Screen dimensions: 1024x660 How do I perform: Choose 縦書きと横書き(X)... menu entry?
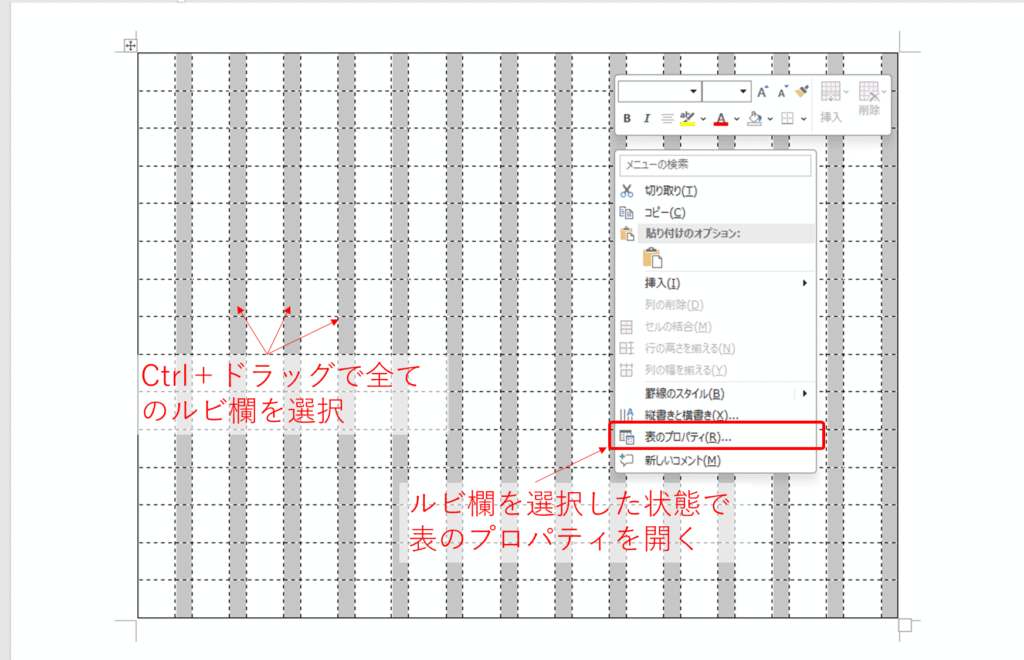click(x=716, y=415)
